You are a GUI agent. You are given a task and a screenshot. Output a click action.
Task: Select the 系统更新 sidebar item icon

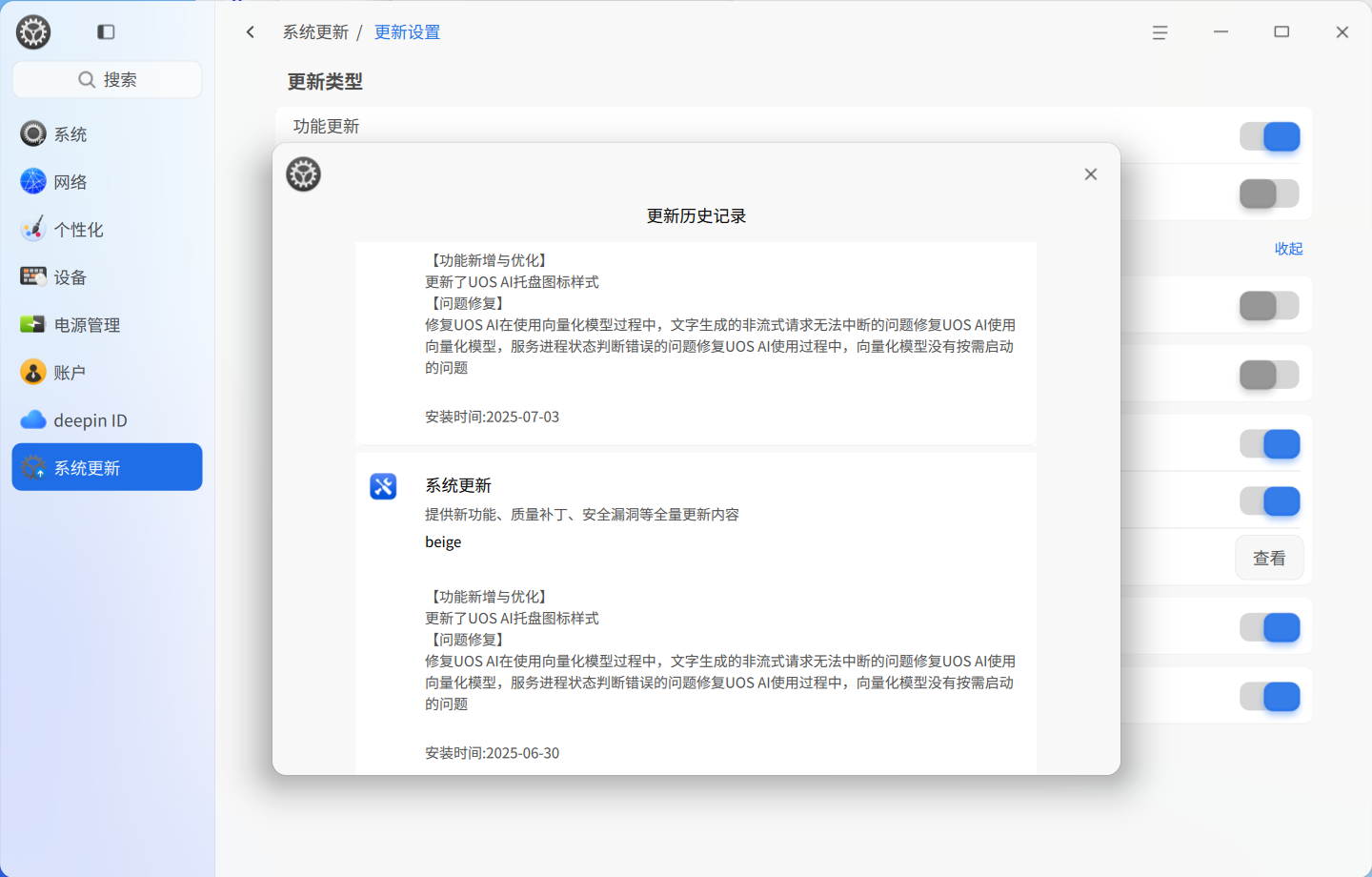coord(33,467)
